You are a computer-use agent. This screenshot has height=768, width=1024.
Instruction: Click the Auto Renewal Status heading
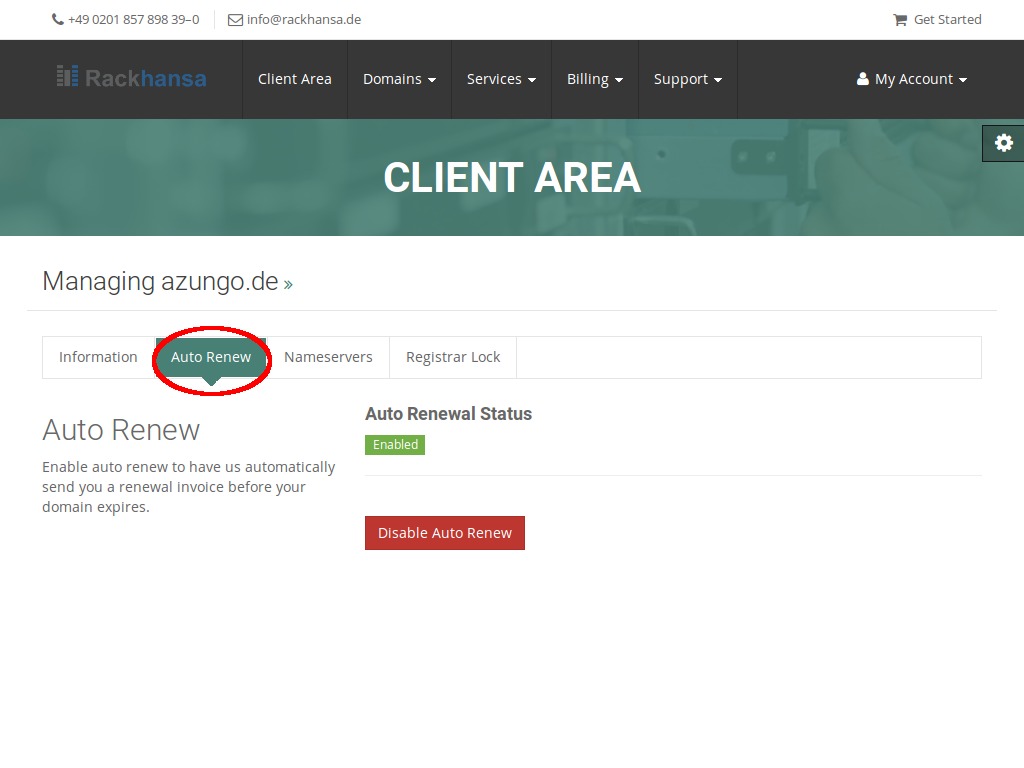click(449, 414)
